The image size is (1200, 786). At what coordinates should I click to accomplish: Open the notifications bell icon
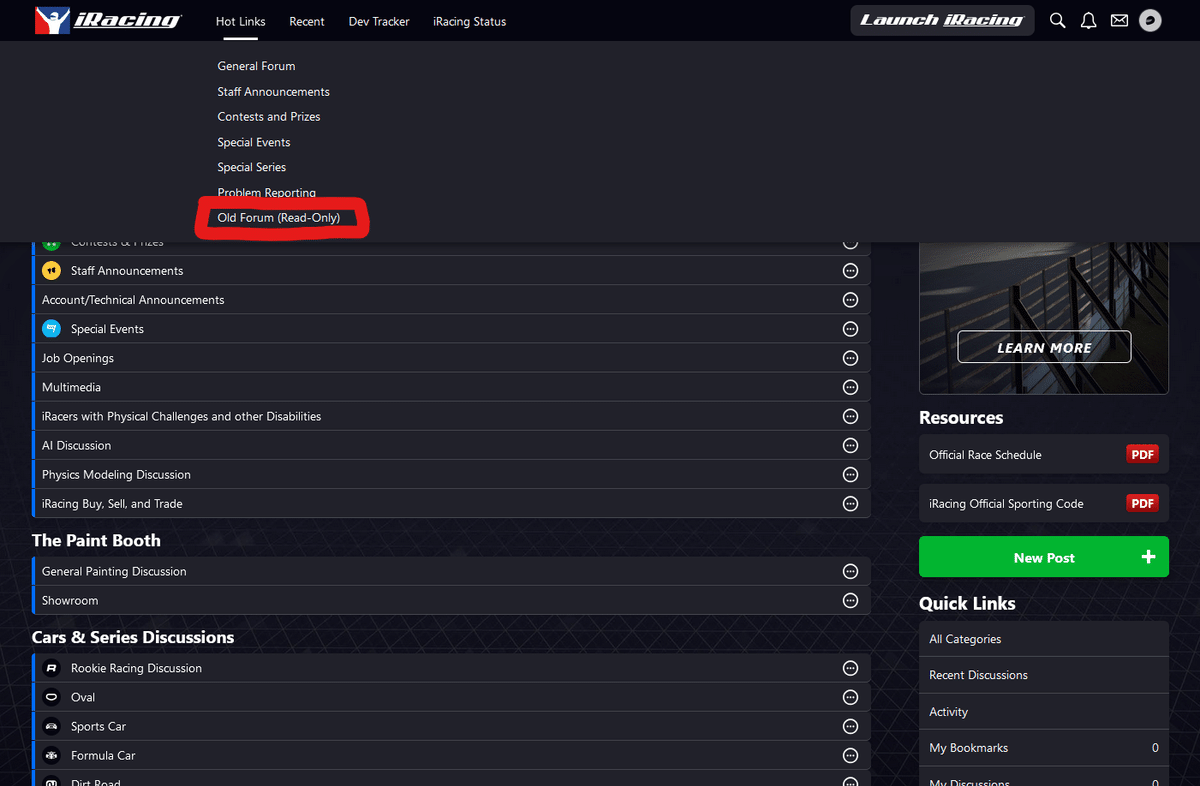[1088, 20]
